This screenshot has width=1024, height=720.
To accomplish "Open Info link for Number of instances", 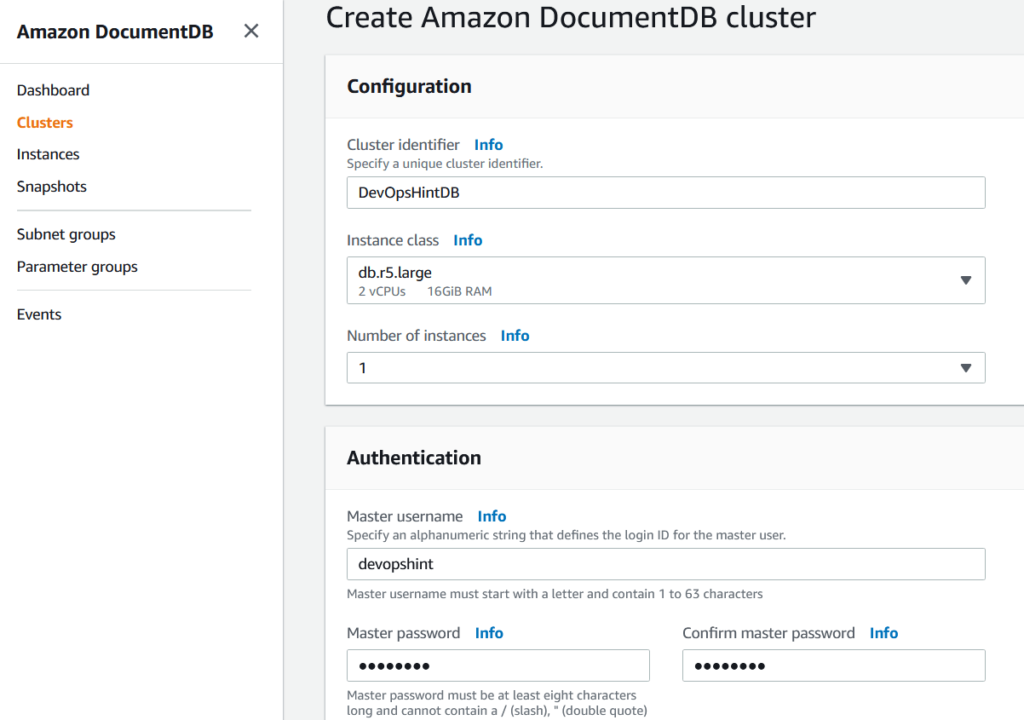I will pyautogui.click(x=515, y=335).
